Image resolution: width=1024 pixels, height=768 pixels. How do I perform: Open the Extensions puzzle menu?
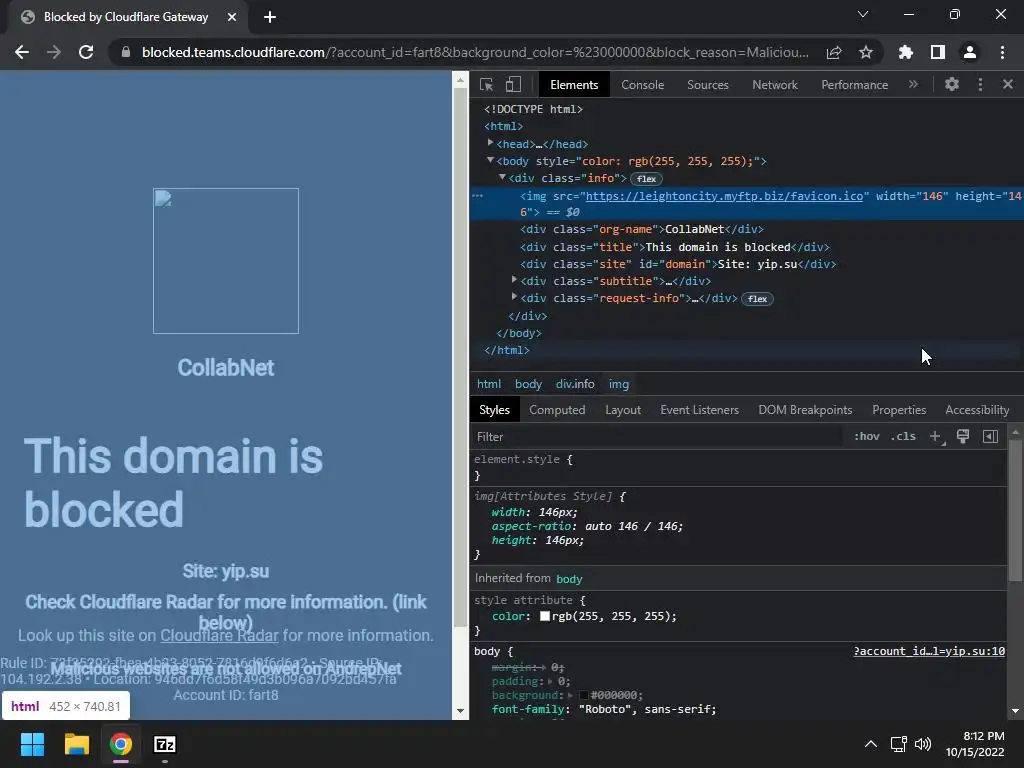(x=906, y=52)
